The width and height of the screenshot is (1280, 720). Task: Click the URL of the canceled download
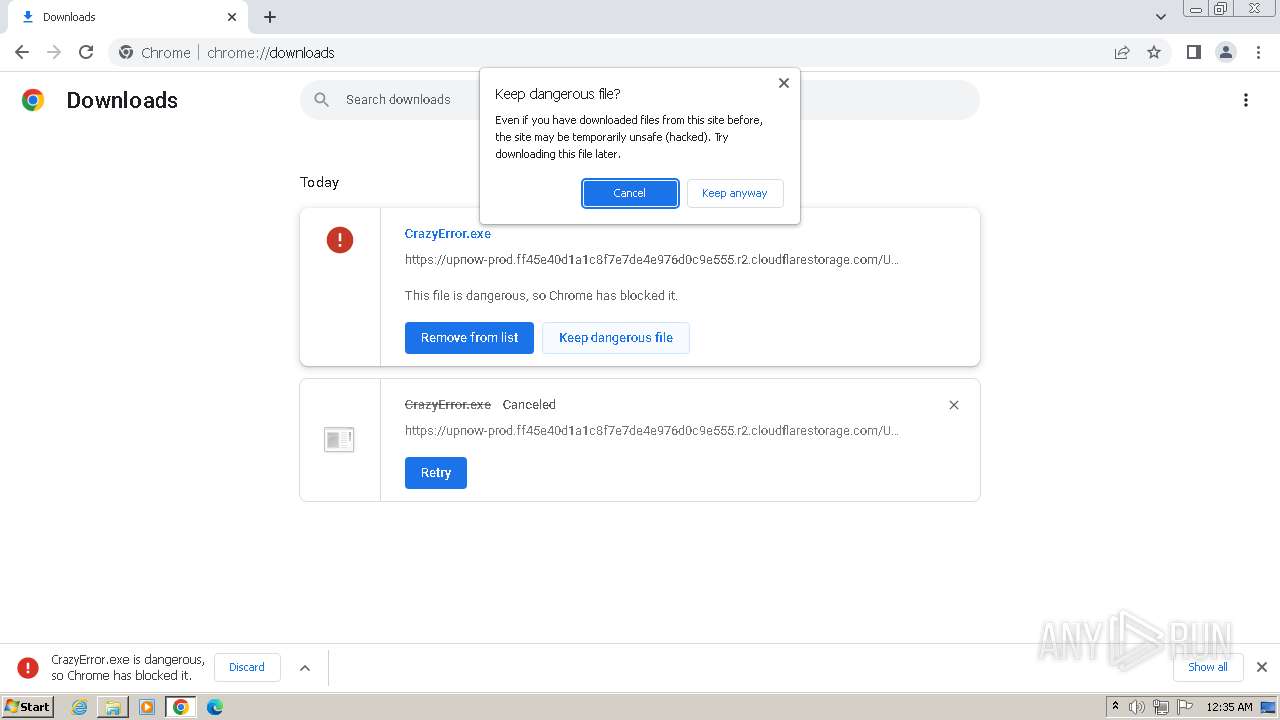point(652,431)
